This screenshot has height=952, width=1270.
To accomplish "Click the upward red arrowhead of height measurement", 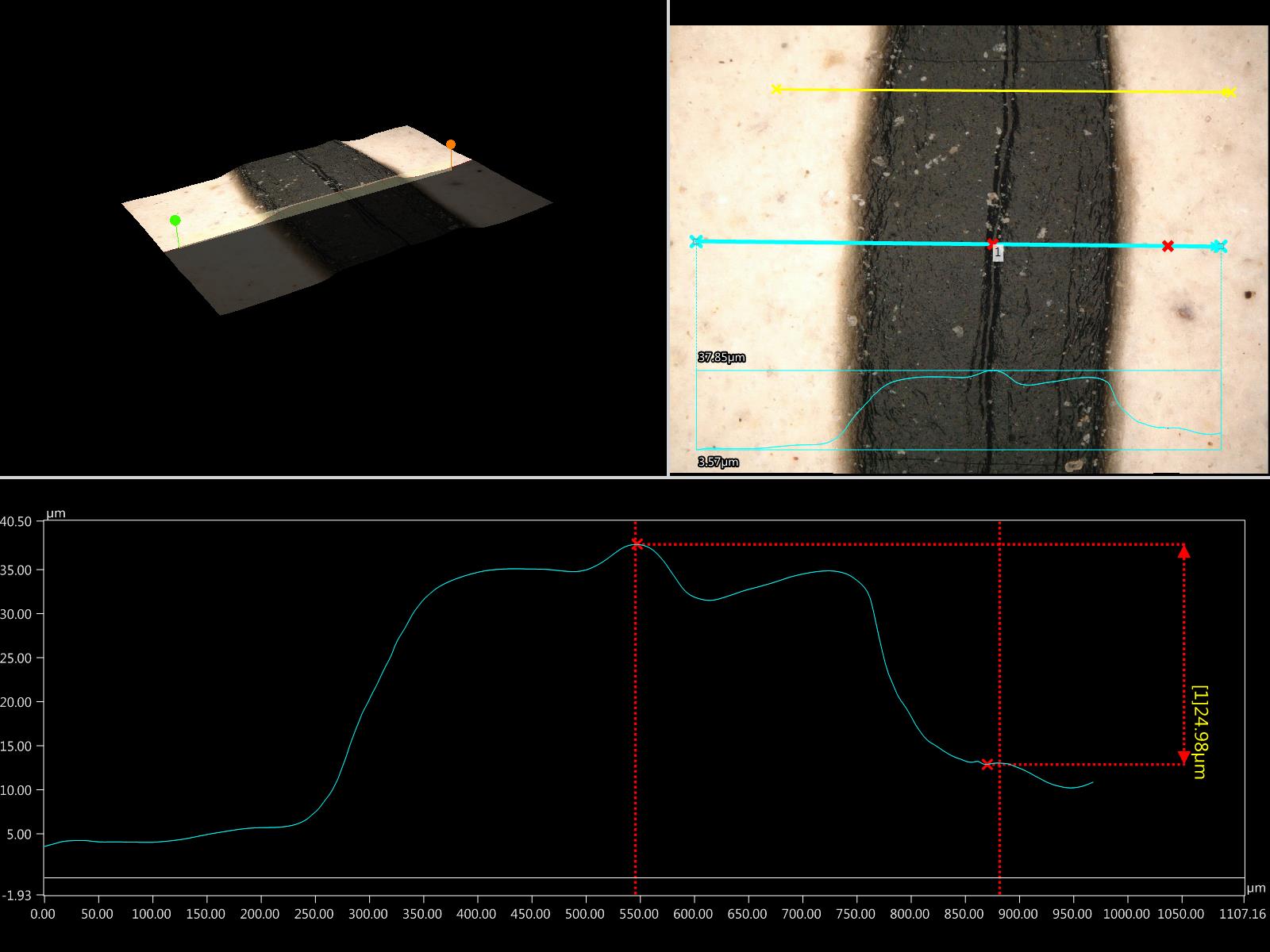I will click(1183, 552).
